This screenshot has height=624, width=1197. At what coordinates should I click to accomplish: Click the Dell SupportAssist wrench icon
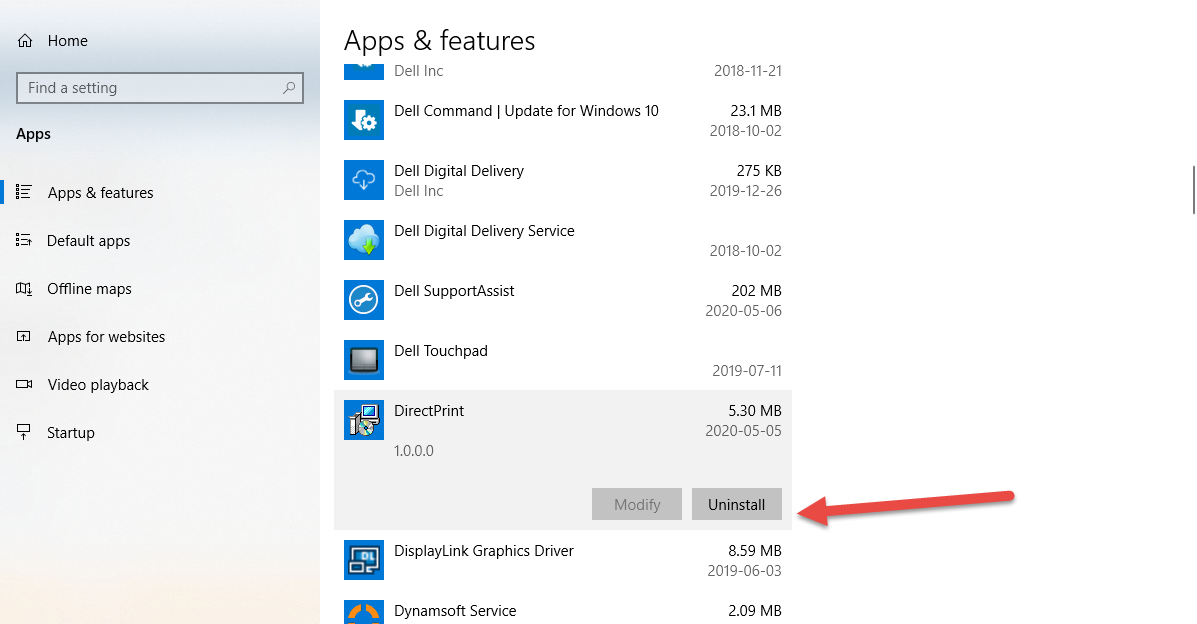point(363,300)
